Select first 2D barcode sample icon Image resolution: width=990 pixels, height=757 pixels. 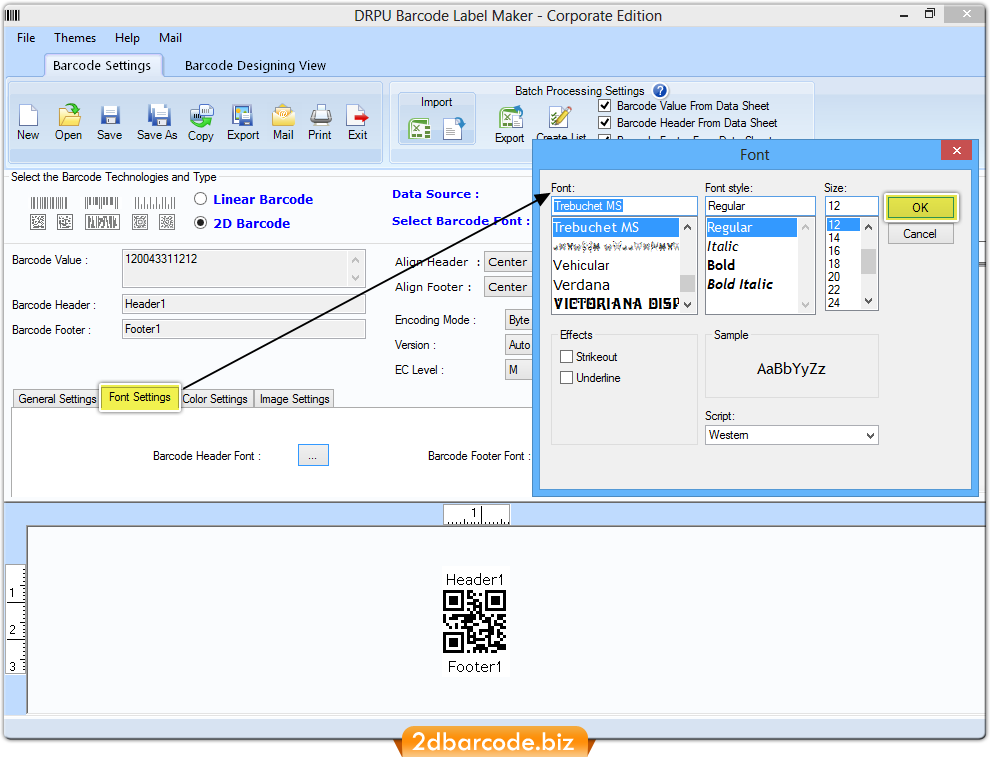[x=38, y=222]
